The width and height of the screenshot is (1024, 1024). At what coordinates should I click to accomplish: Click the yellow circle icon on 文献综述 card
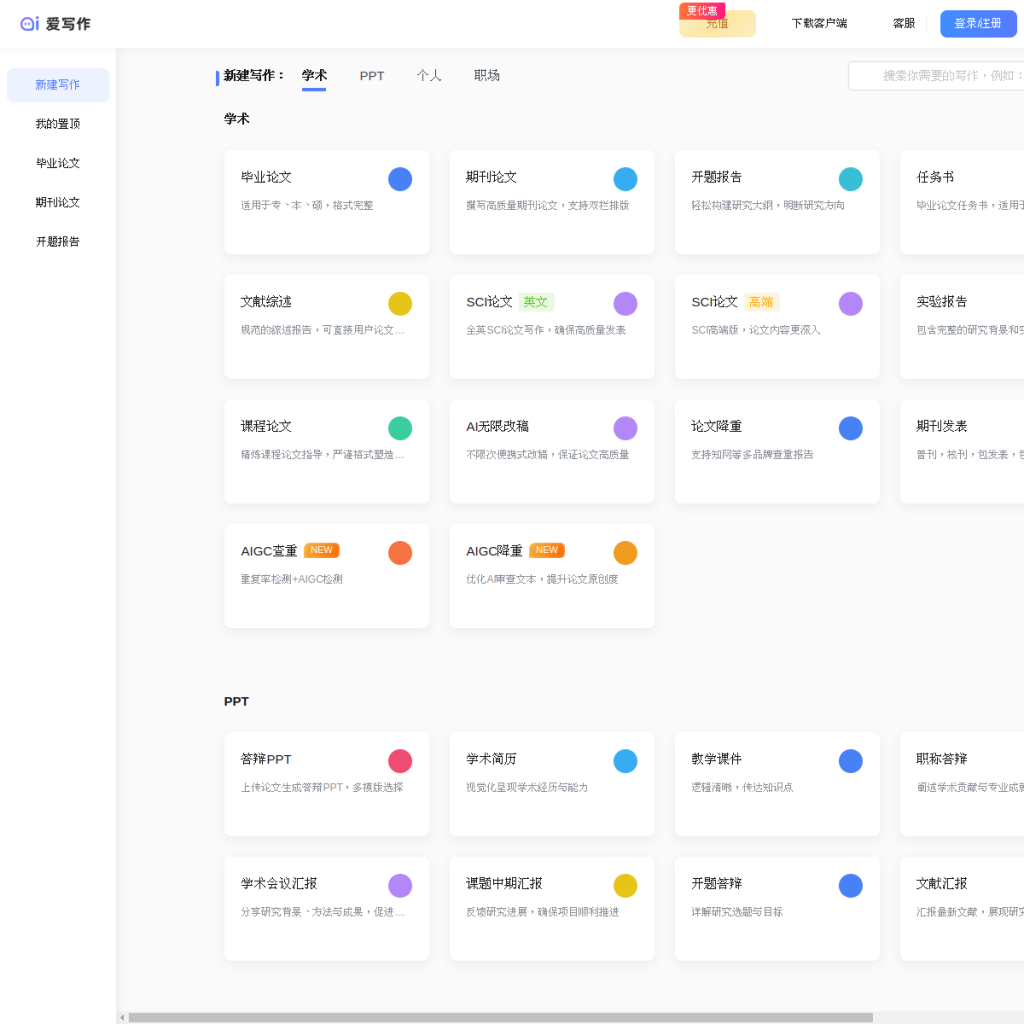coord(400,304)
